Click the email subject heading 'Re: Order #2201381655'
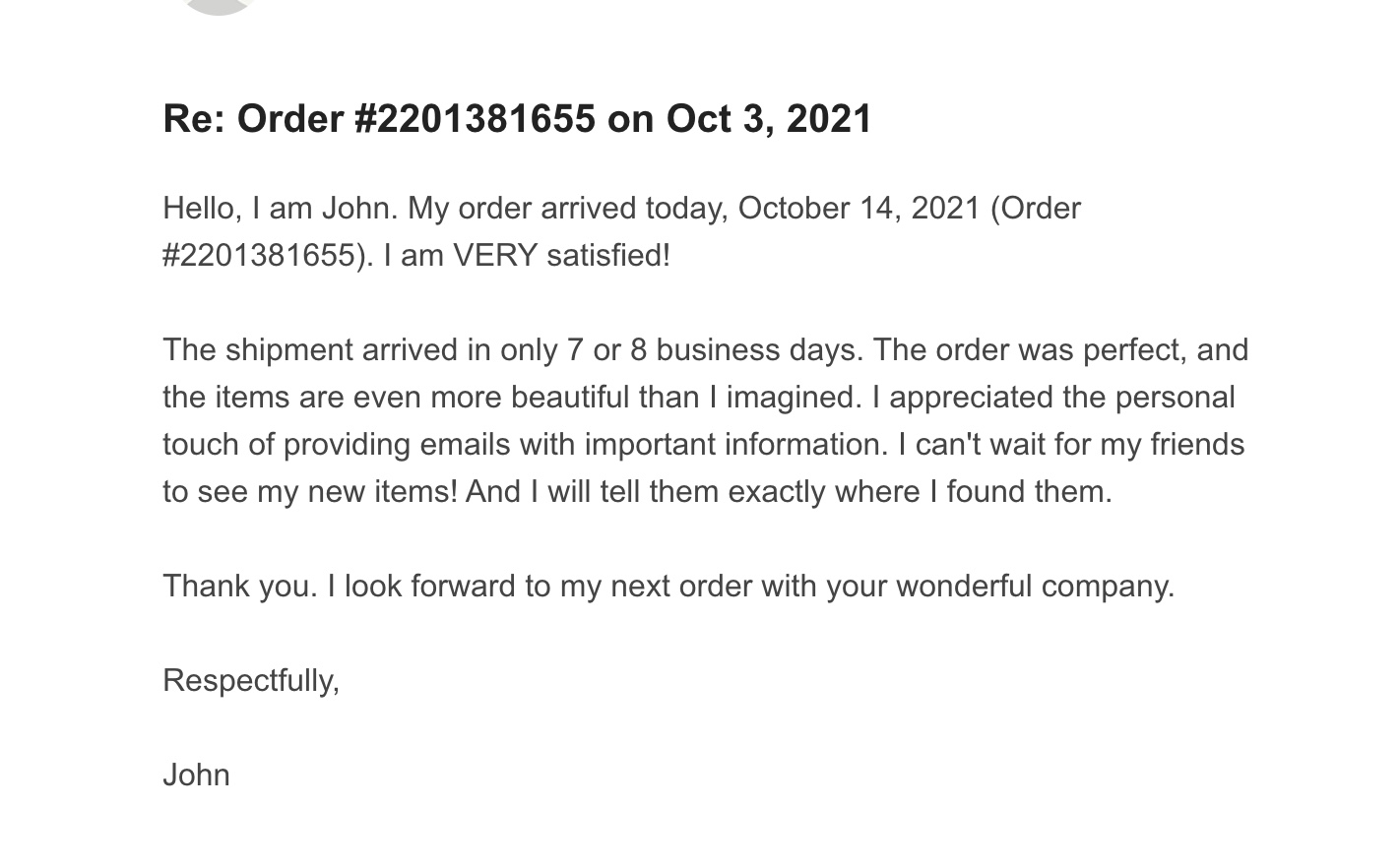 coord(379,119)
